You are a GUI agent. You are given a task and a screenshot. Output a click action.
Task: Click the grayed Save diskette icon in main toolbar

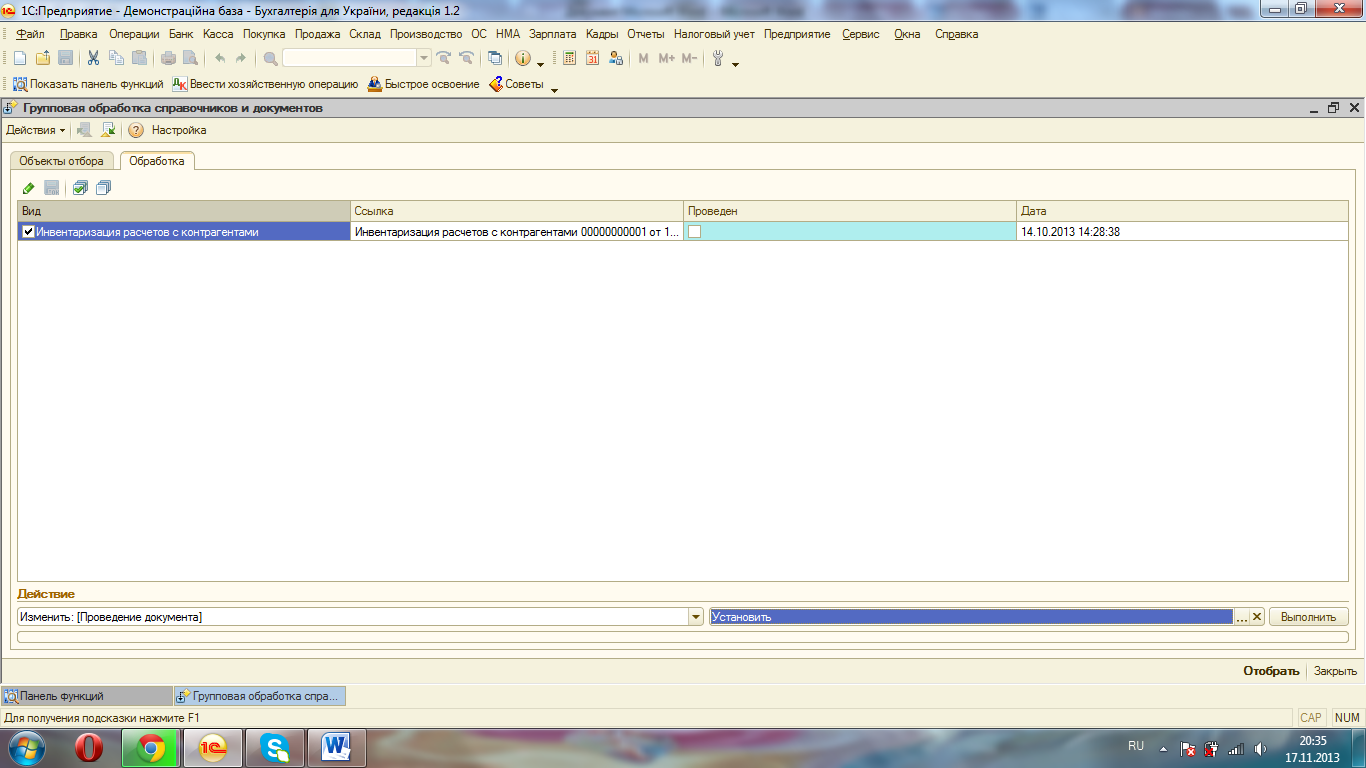coord(65,58)
